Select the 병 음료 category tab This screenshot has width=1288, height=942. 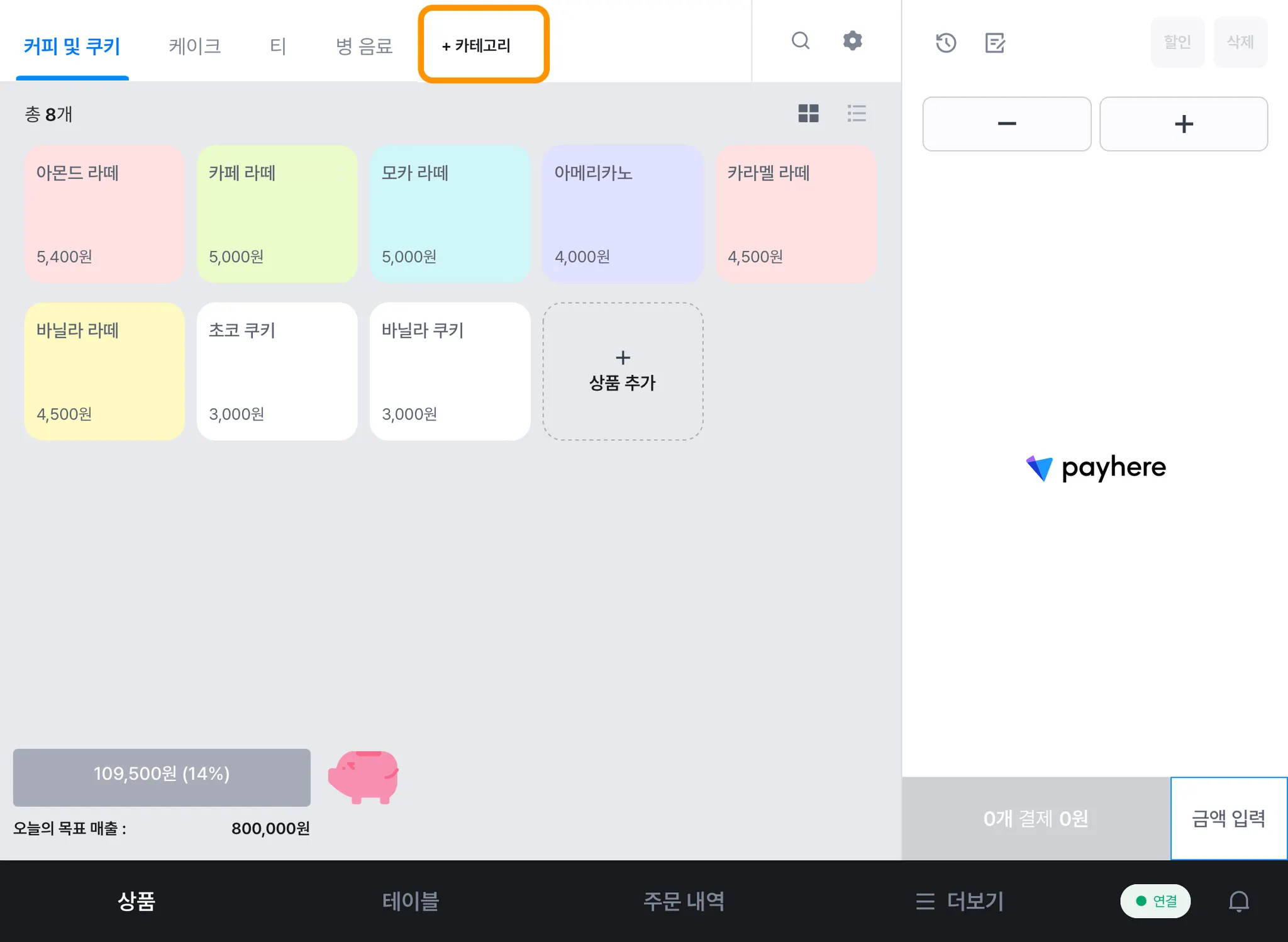click(364, 46)
